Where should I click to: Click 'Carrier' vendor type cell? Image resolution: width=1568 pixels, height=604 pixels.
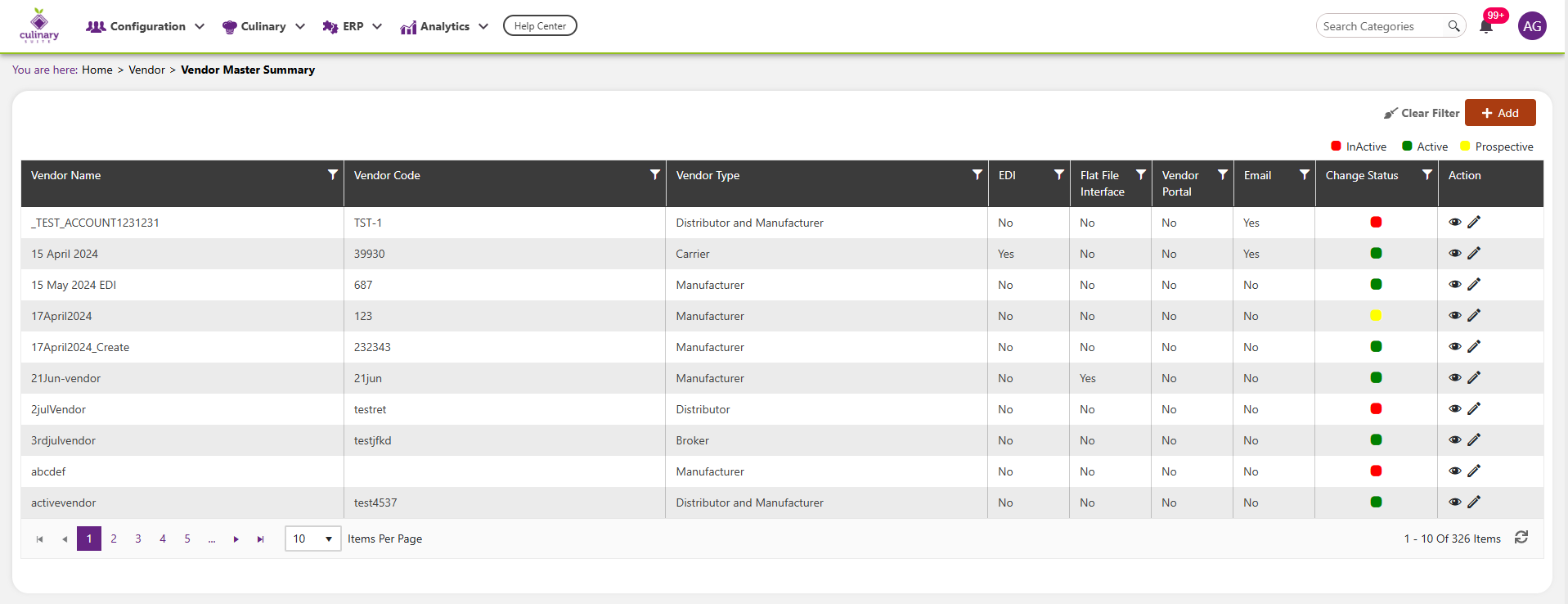826,254
